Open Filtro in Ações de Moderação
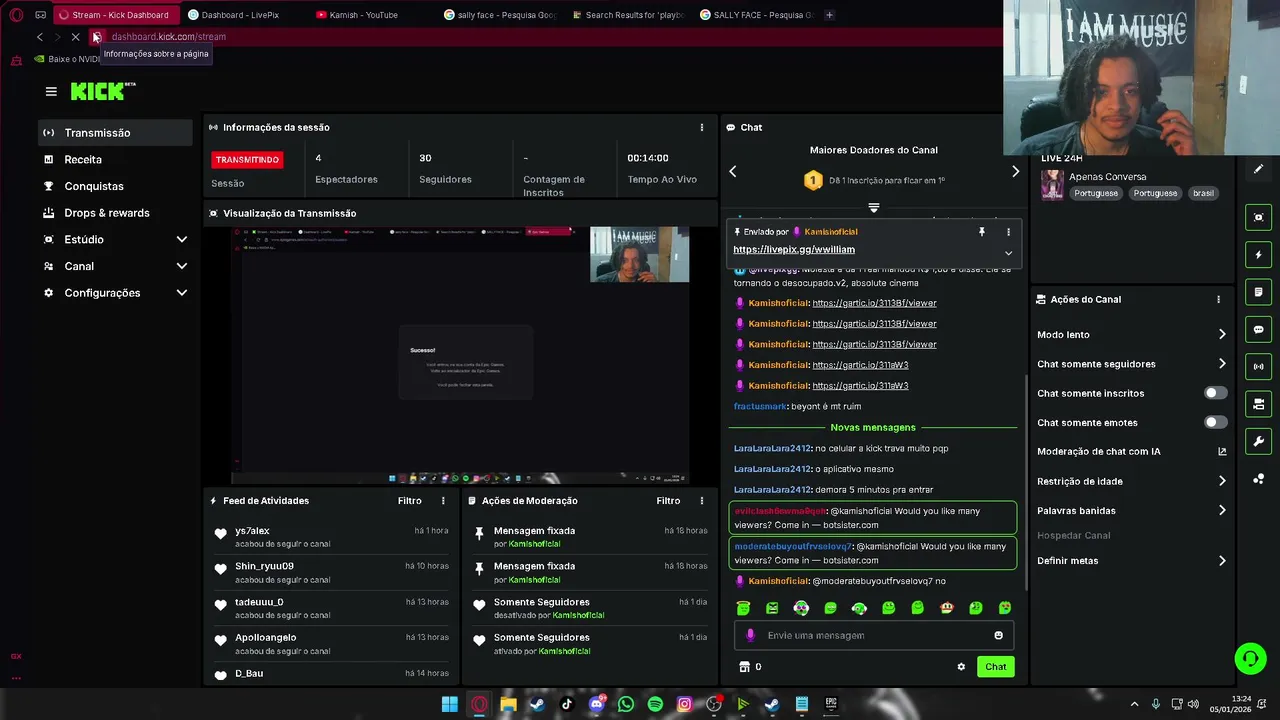Screen dimensions: 1280x720 [x=668, y=501]
